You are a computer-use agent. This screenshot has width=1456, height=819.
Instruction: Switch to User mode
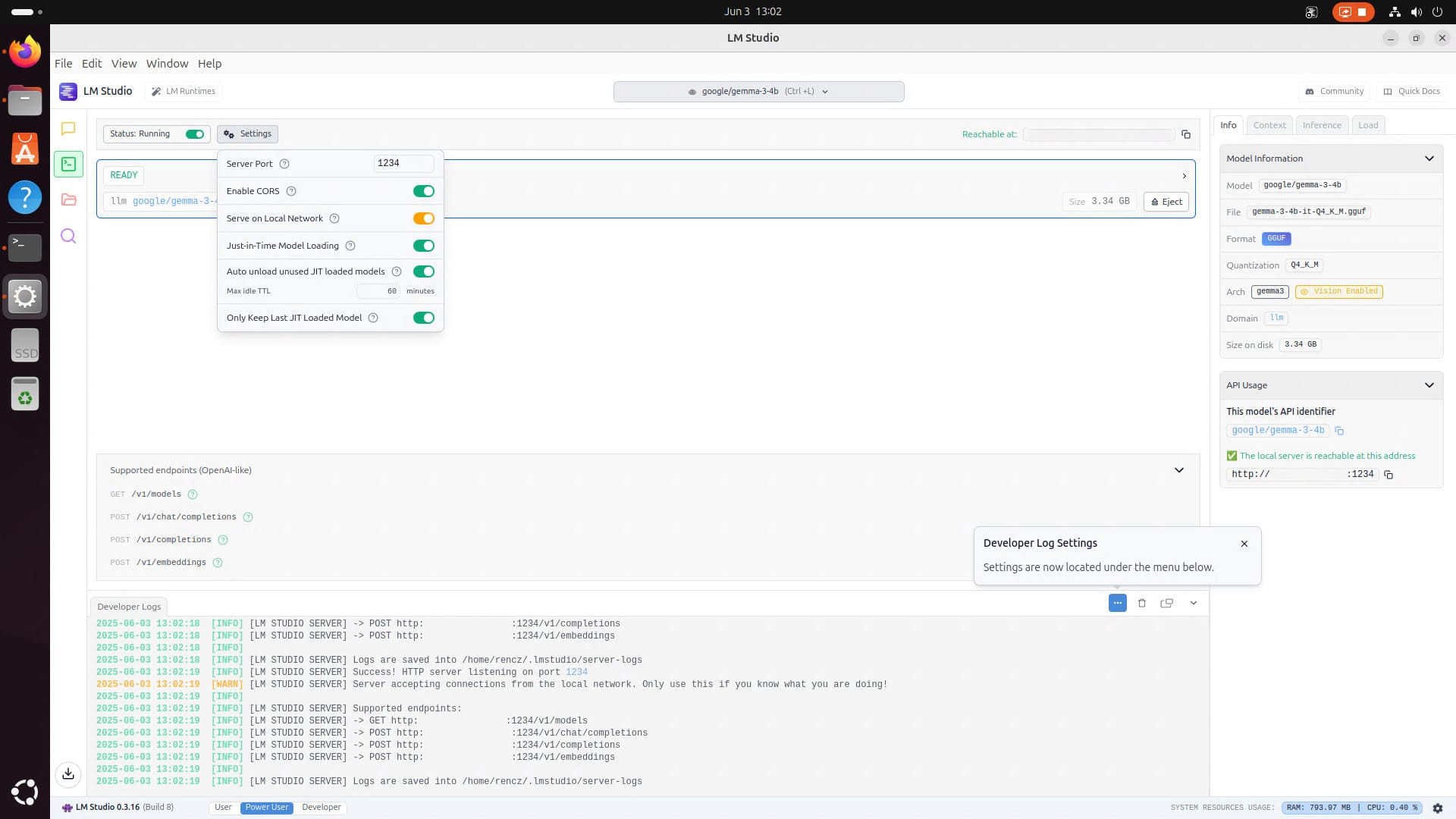tap(223, 808)
